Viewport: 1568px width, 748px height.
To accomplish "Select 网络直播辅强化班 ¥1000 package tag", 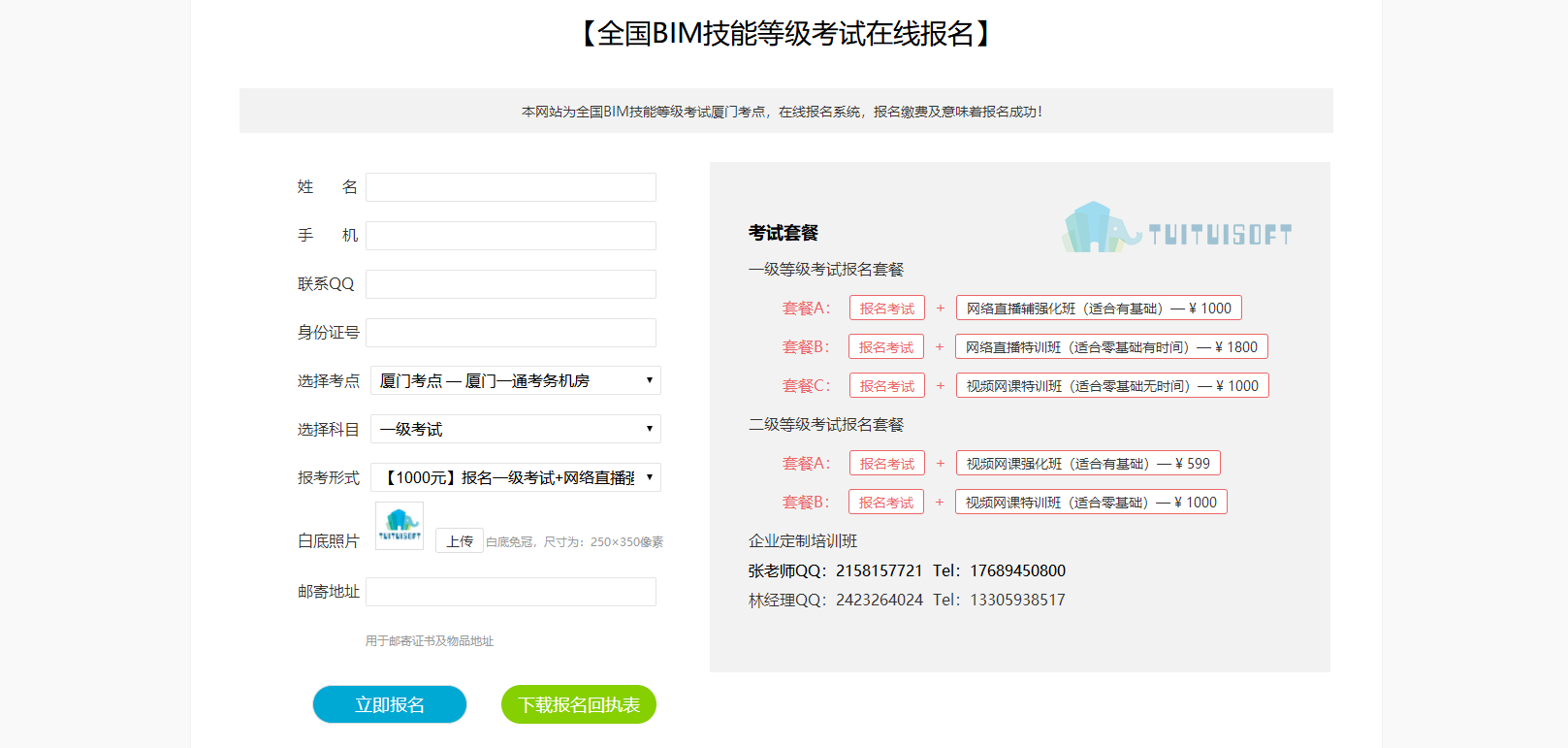I will (1099, 309).
